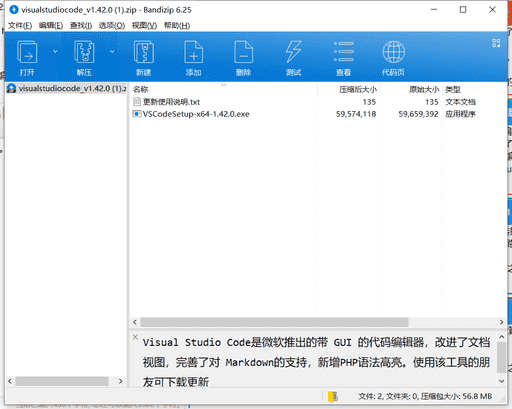Click the tree panel scroll left arrow

[10, 381]
